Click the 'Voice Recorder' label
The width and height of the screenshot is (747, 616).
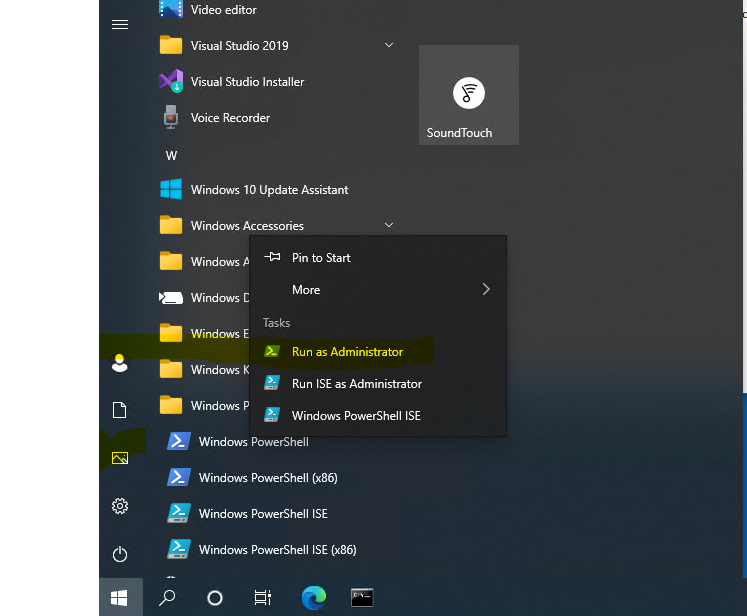(x=230, y=118)
